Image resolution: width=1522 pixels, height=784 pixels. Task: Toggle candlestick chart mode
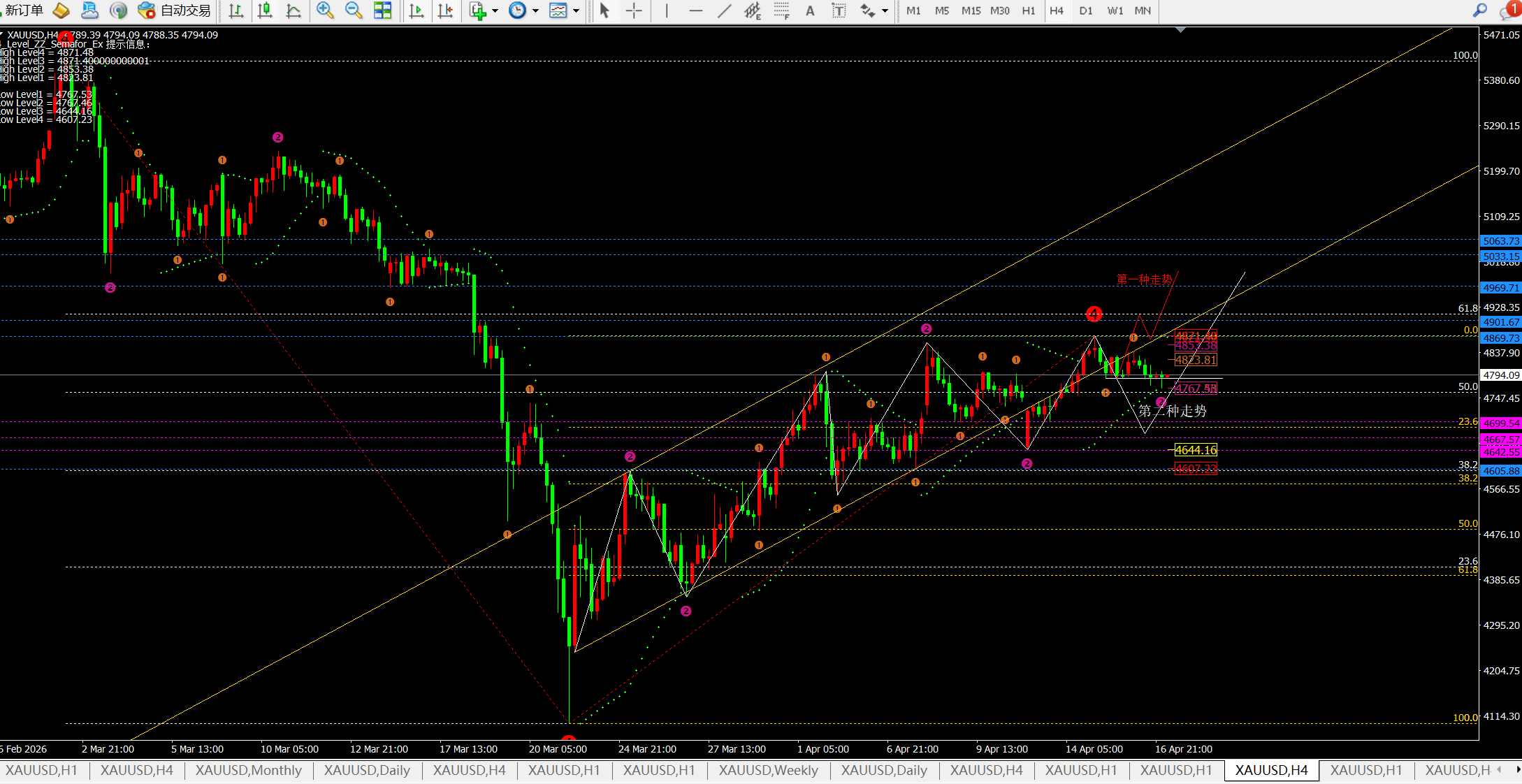coord(265,10)
